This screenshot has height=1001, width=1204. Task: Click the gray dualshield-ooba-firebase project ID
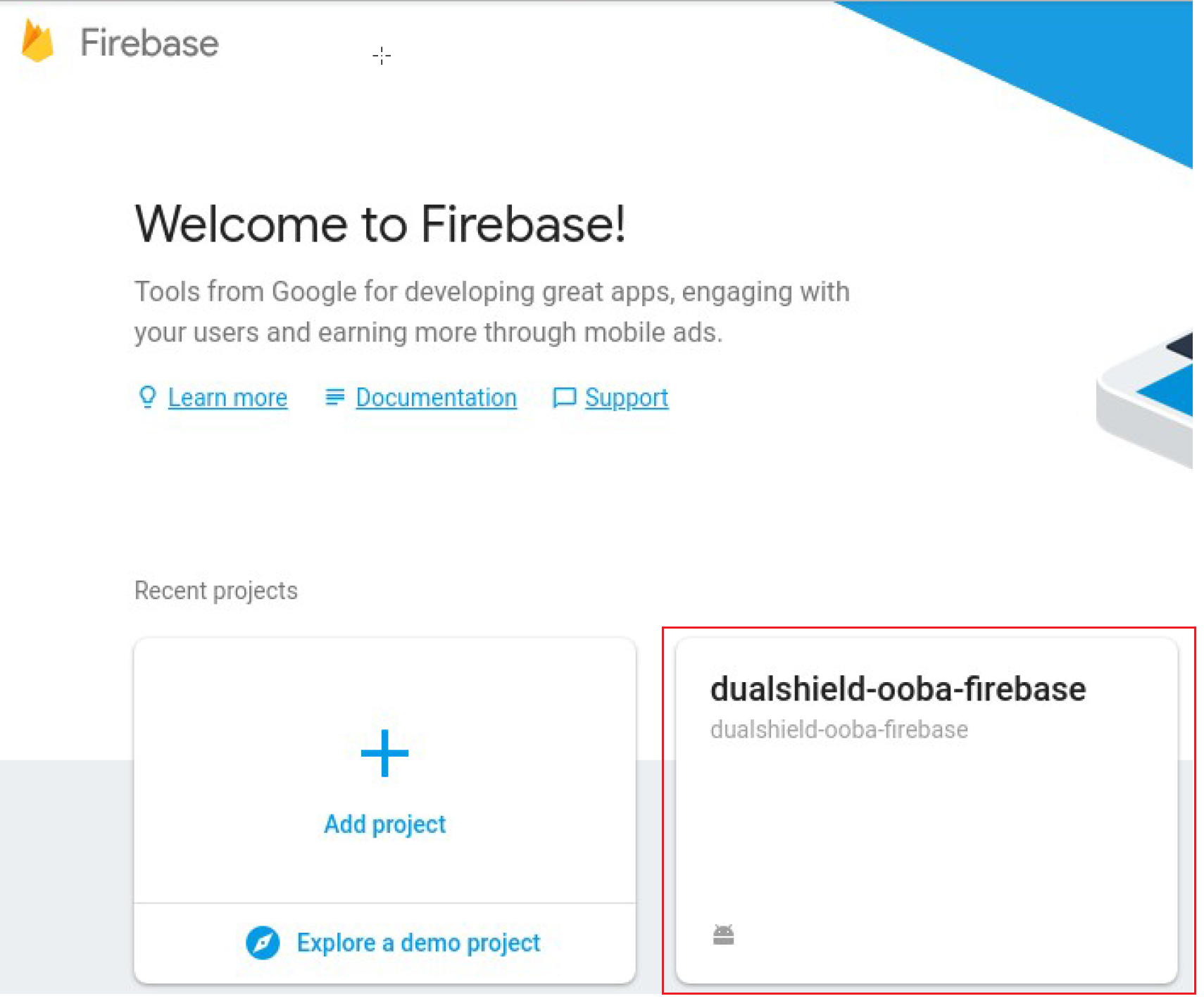tap(839, 729)
